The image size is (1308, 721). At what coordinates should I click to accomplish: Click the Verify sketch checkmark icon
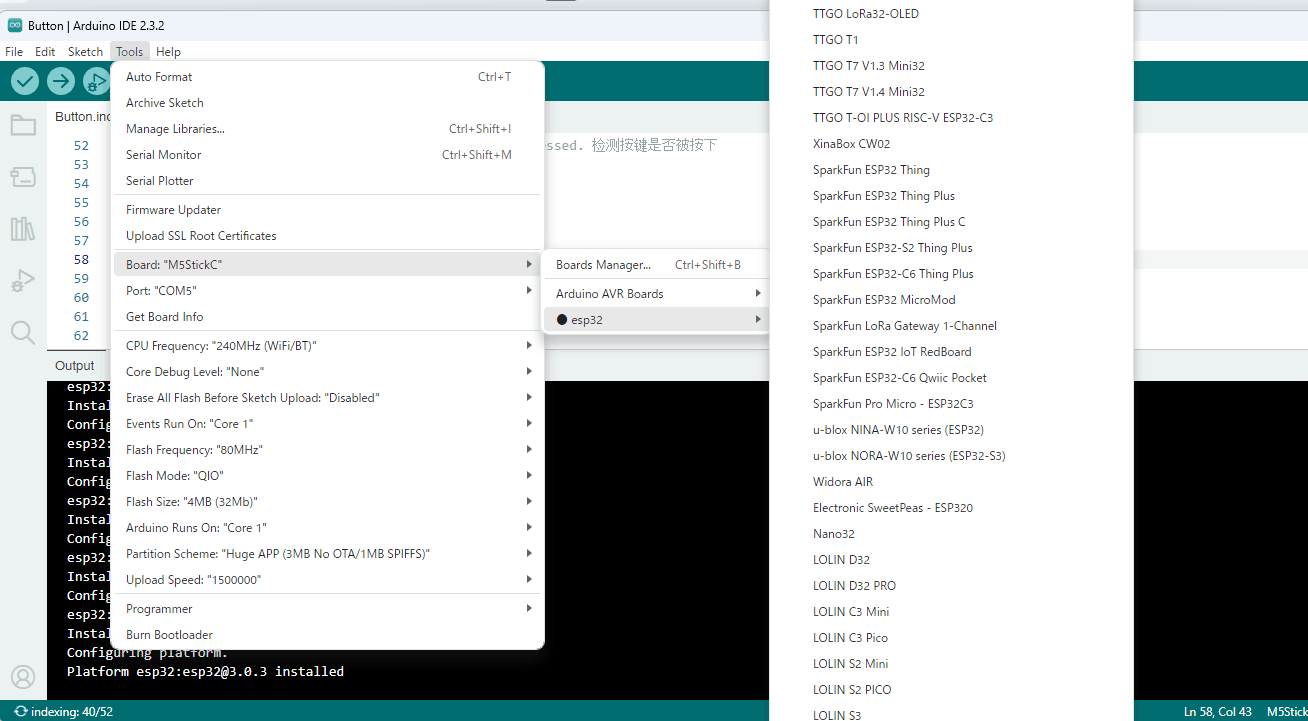pyautogui.click(x=25, y=81)
